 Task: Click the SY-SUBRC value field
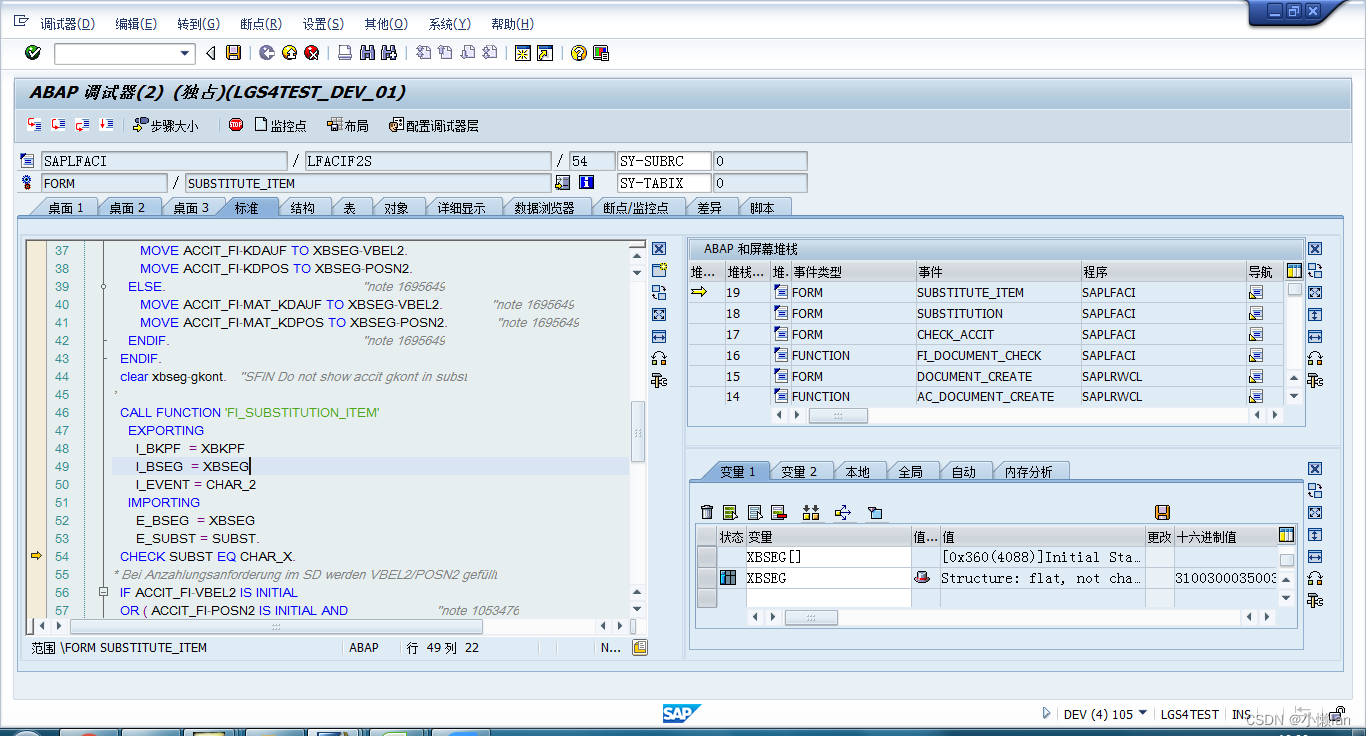pos(759,161)
